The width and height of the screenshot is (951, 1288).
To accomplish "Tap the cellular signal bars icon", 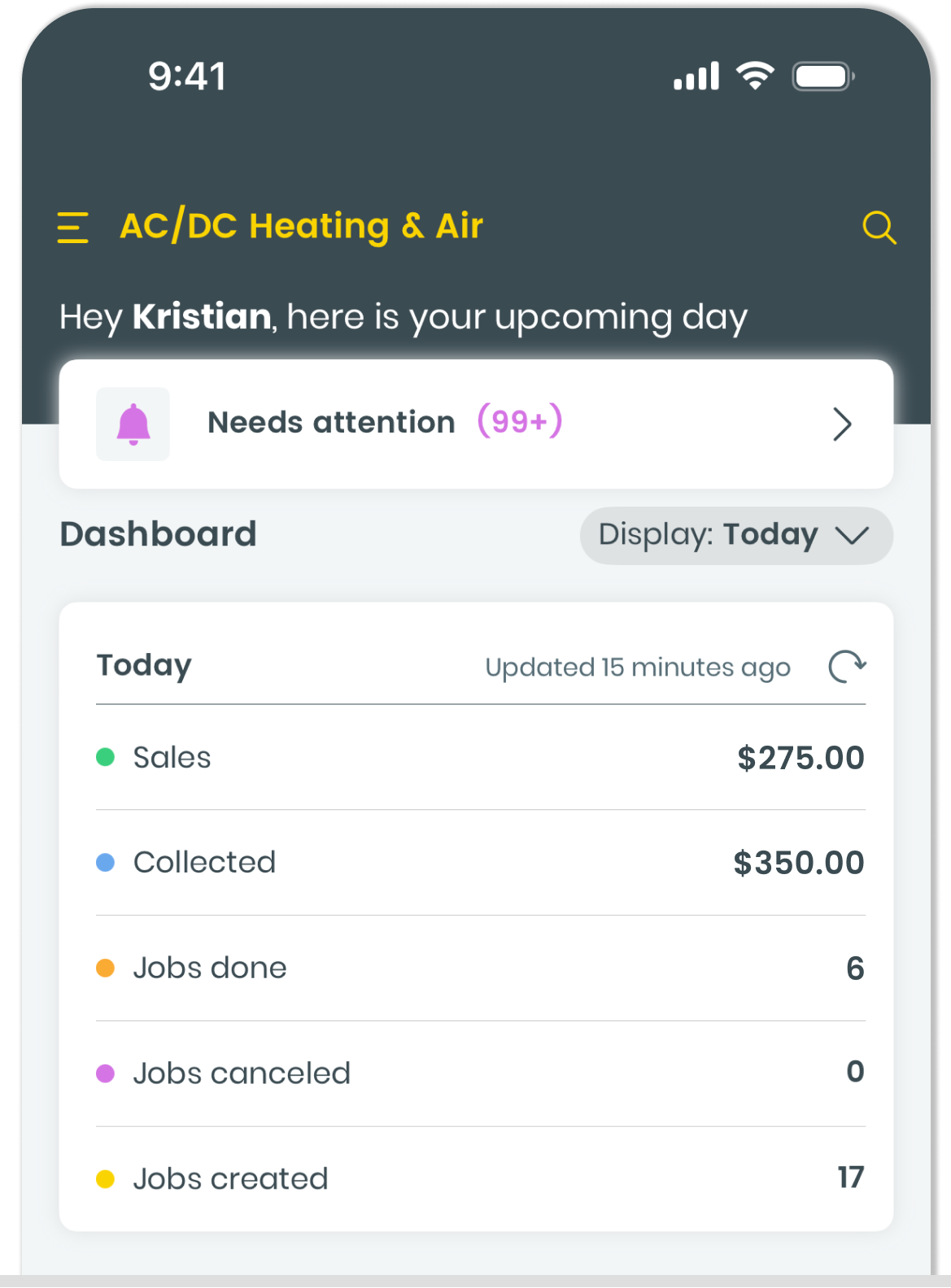I will coord(696,76).
